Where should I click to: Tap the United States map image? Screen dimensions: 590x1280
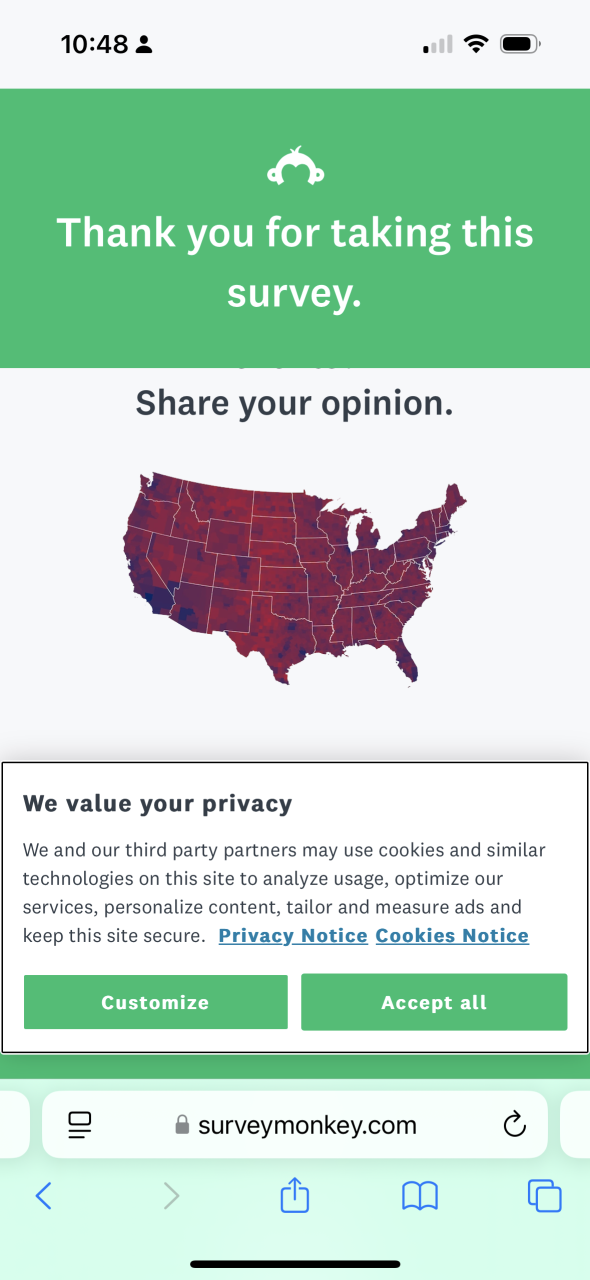click(x=295, y=578)
